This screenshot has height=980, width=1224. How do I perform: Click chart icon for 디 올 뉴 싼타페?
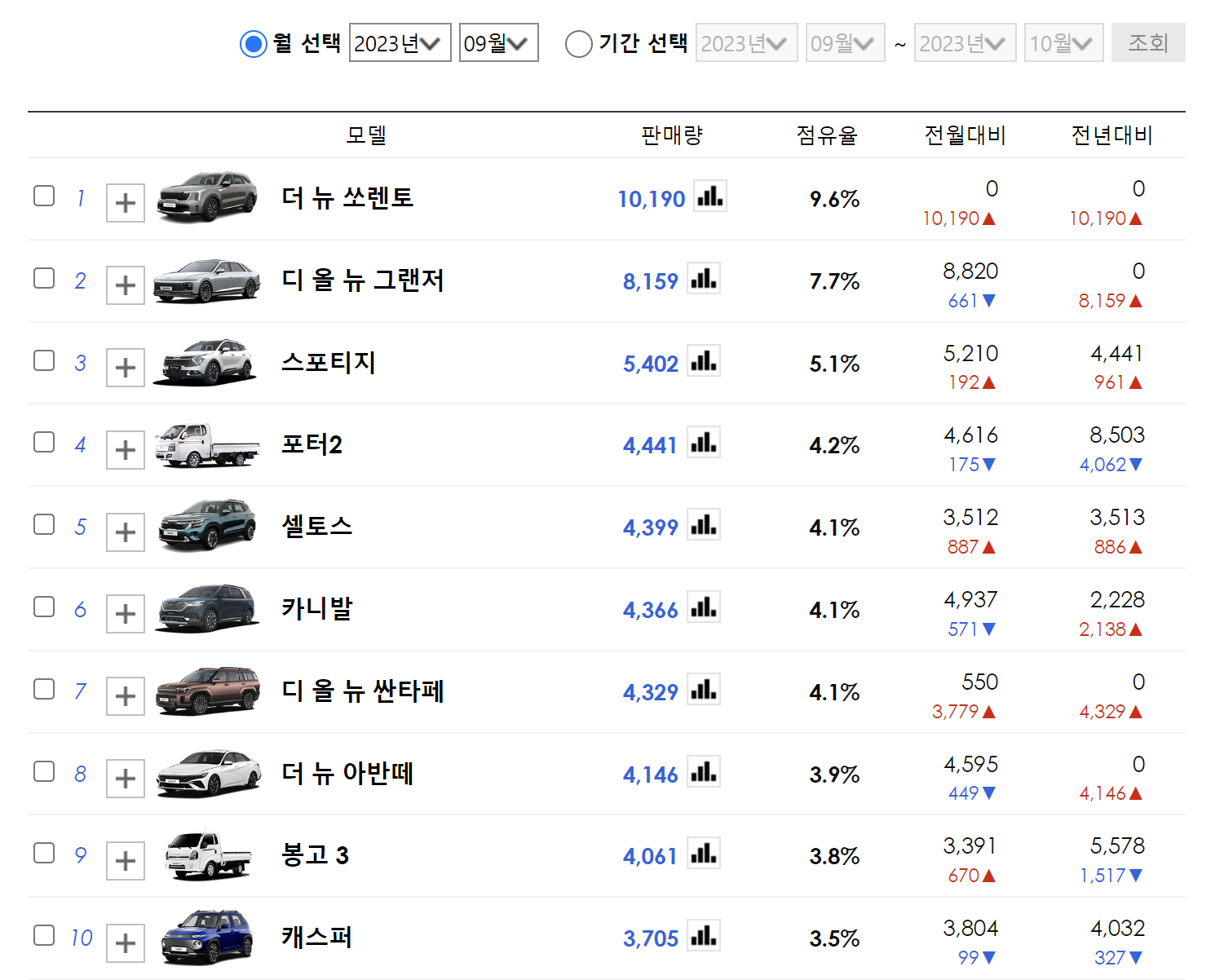pos(703,690)
